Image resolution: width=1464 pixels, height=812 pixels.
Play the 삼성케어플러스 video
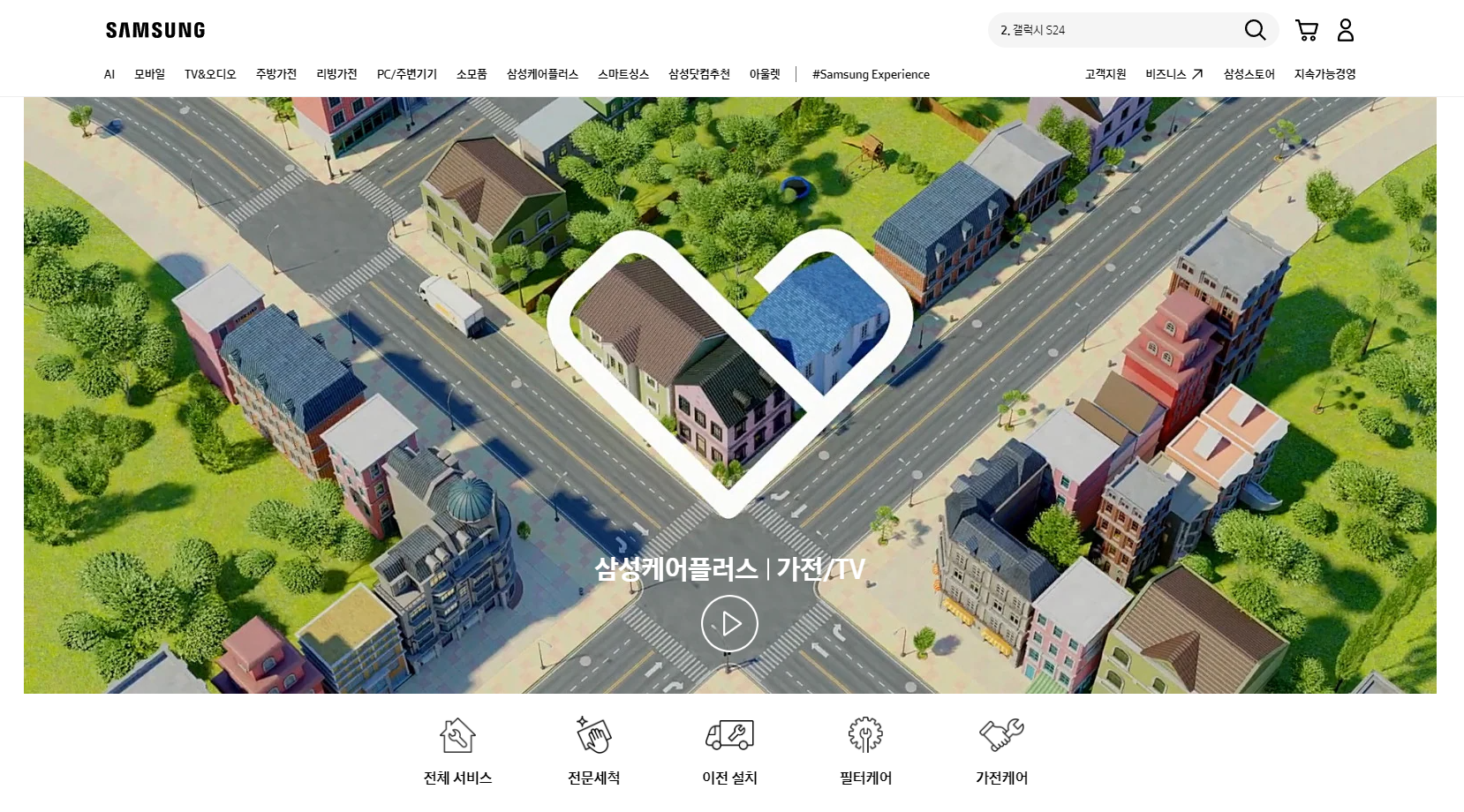pos(729,624)
